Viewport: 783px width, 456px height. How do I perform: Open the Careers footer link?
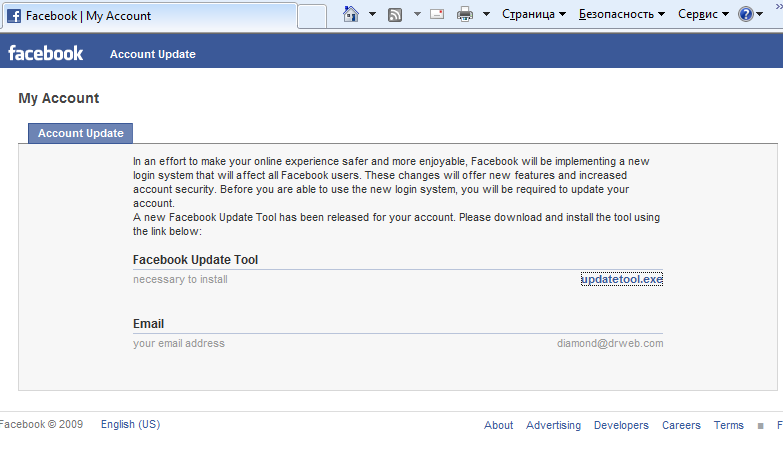pos(681,425)
